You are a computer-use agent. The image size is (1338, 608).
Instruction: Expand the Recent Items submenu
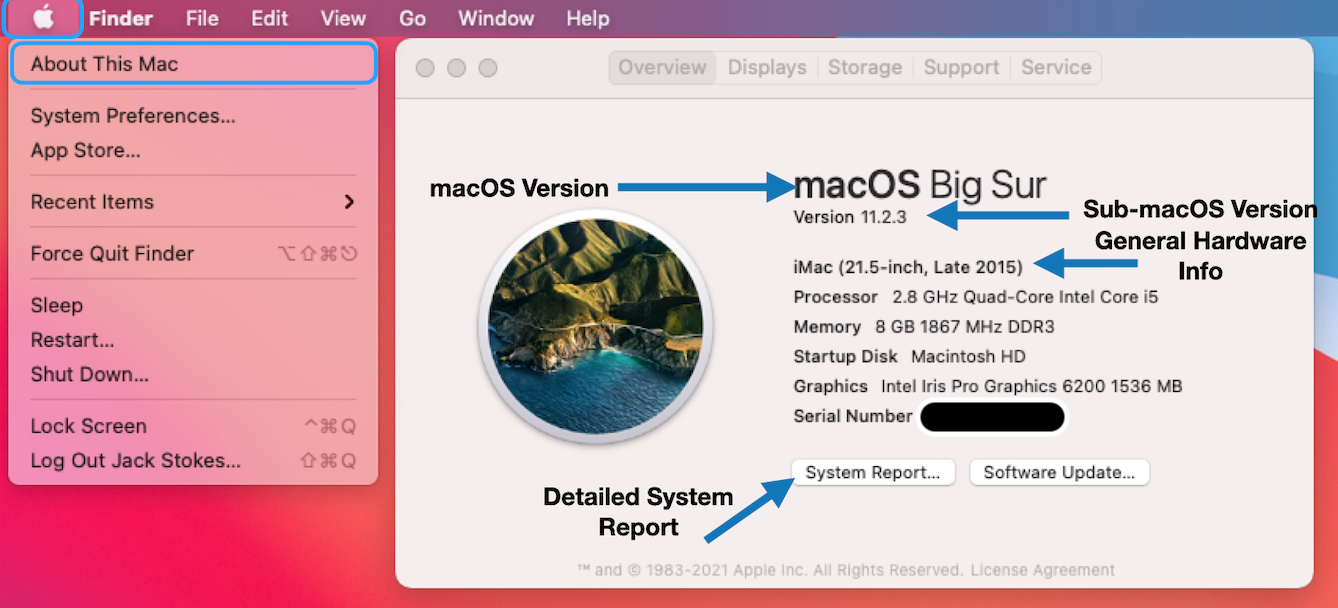tap(194, 202)
